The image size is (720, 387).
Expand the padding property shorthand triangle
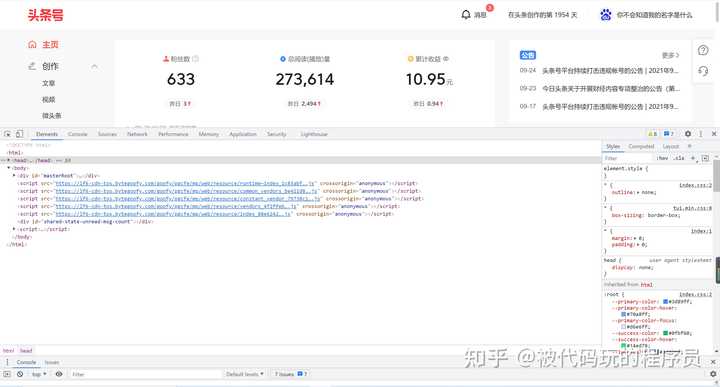[637, 245]
